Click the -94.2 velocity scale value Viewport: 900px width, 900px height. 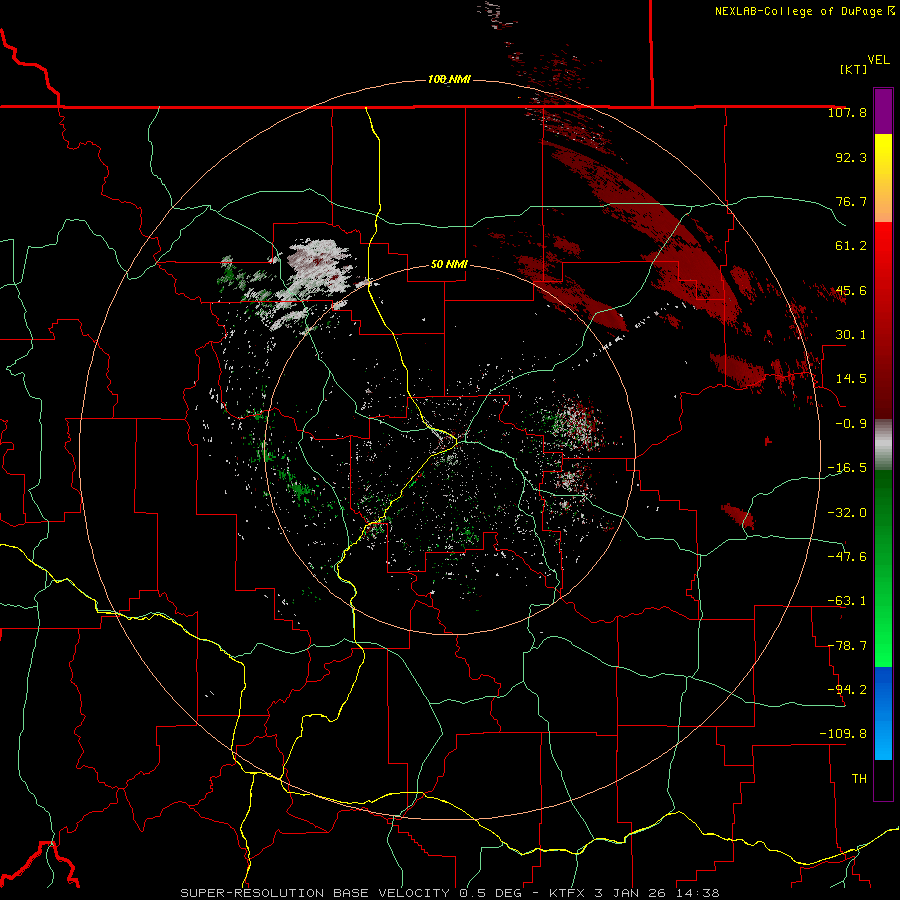(847, 689)
